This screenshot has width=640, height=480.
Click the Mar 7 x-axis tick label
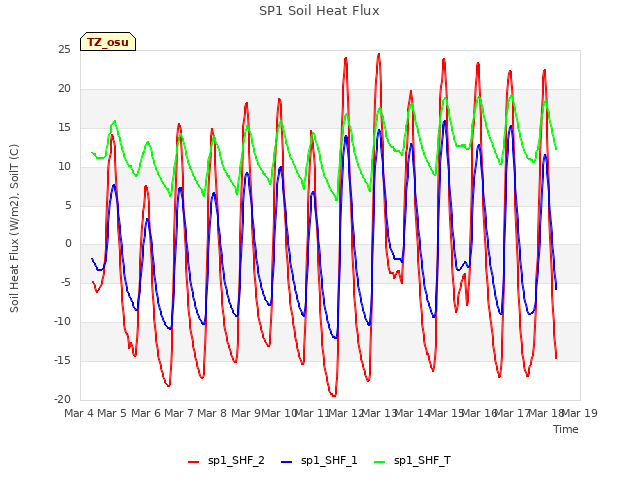click(x=179, y=413)
